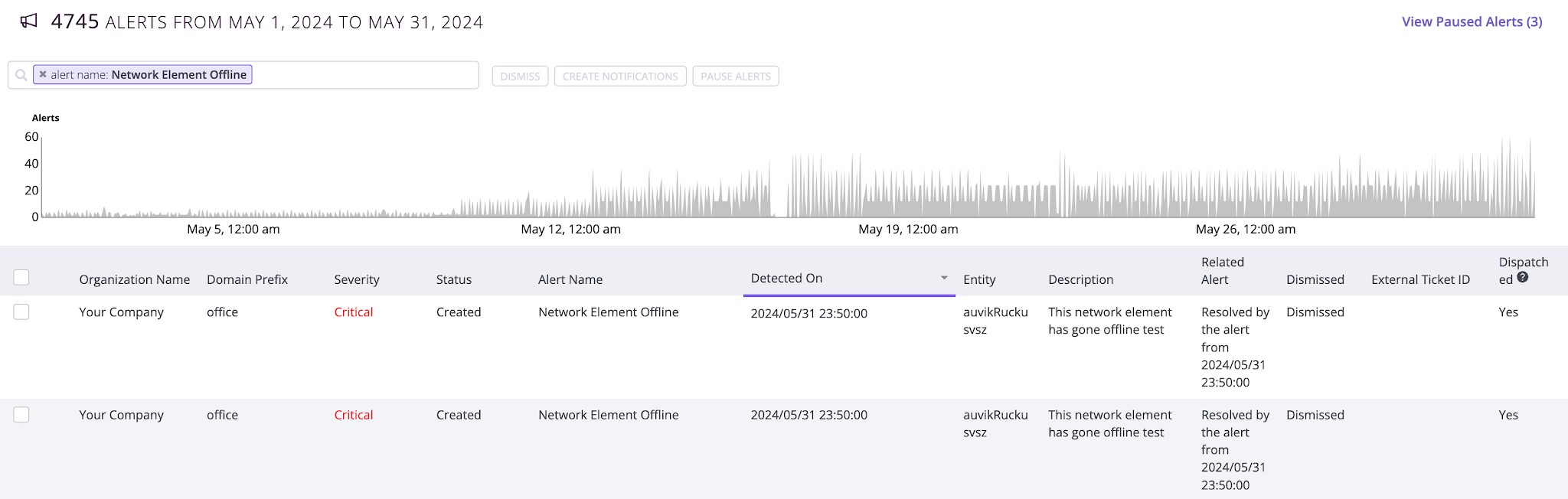1568x499 pixels.
Task: Click first row Your Company organization
Action: (x=121, y=311)
